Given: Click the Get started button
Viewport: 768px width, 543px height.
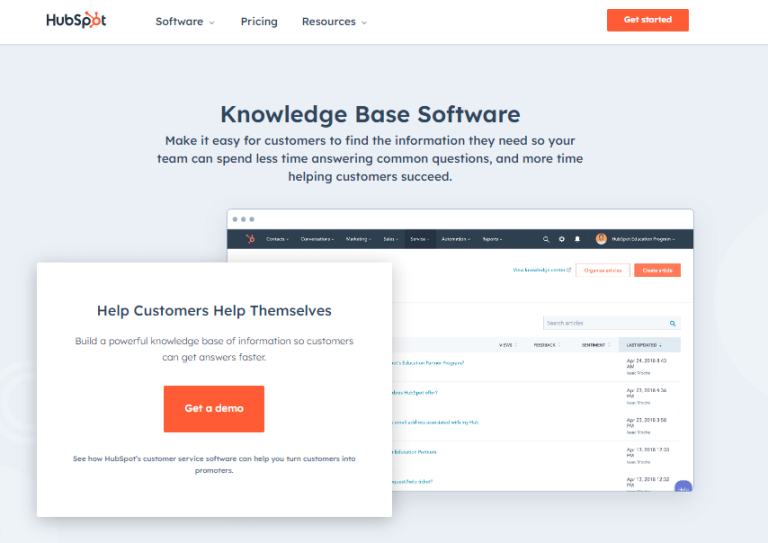Looking at the screenshot, I should (x=647, y=20).
